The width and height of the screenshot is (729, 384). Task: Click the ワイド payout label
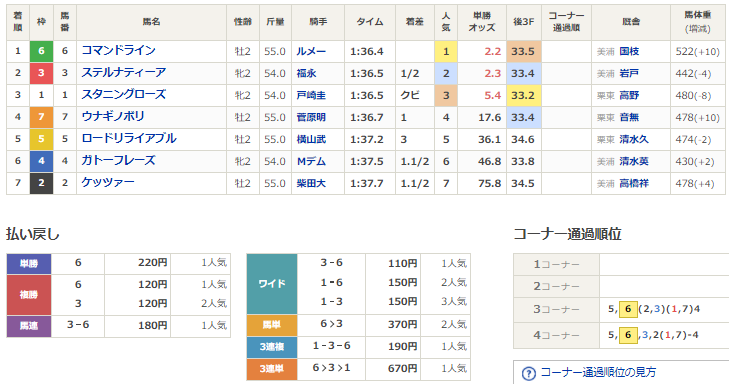pos(272,284)
